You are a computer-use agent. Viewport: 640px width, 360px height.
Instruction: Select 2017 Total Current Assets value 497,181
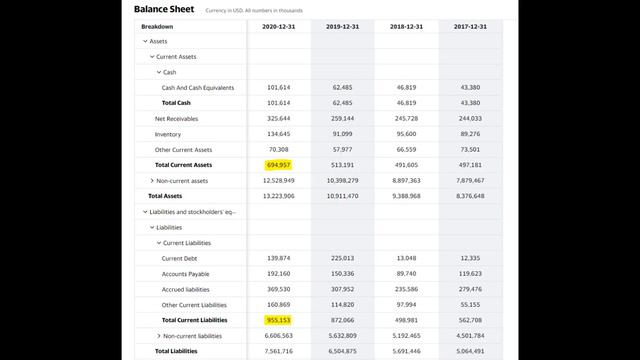(470, 165)
